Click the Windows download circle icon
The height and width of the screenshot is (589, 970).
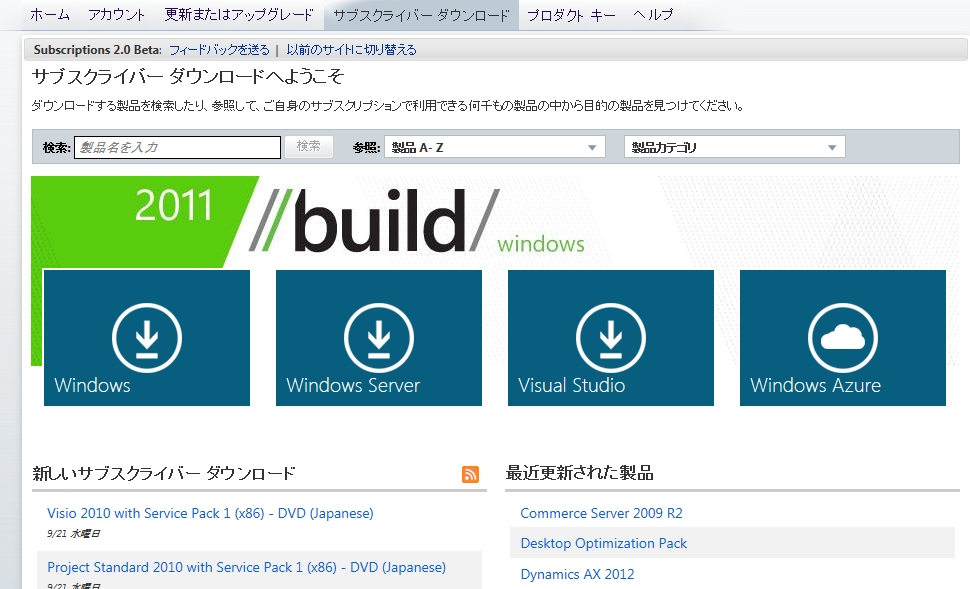(x=147, y=338)
